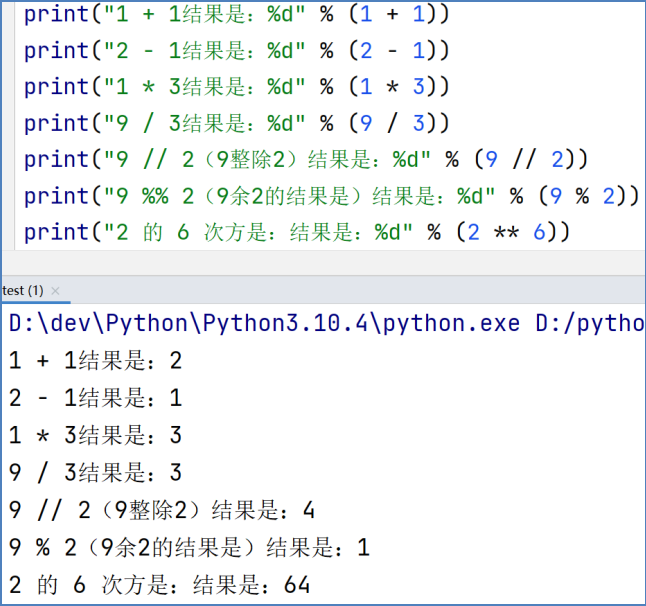Screen dimensions: 646x606
Task: Click the code line printing "2 - 1结果是"
Action: (x=236, y=50)
